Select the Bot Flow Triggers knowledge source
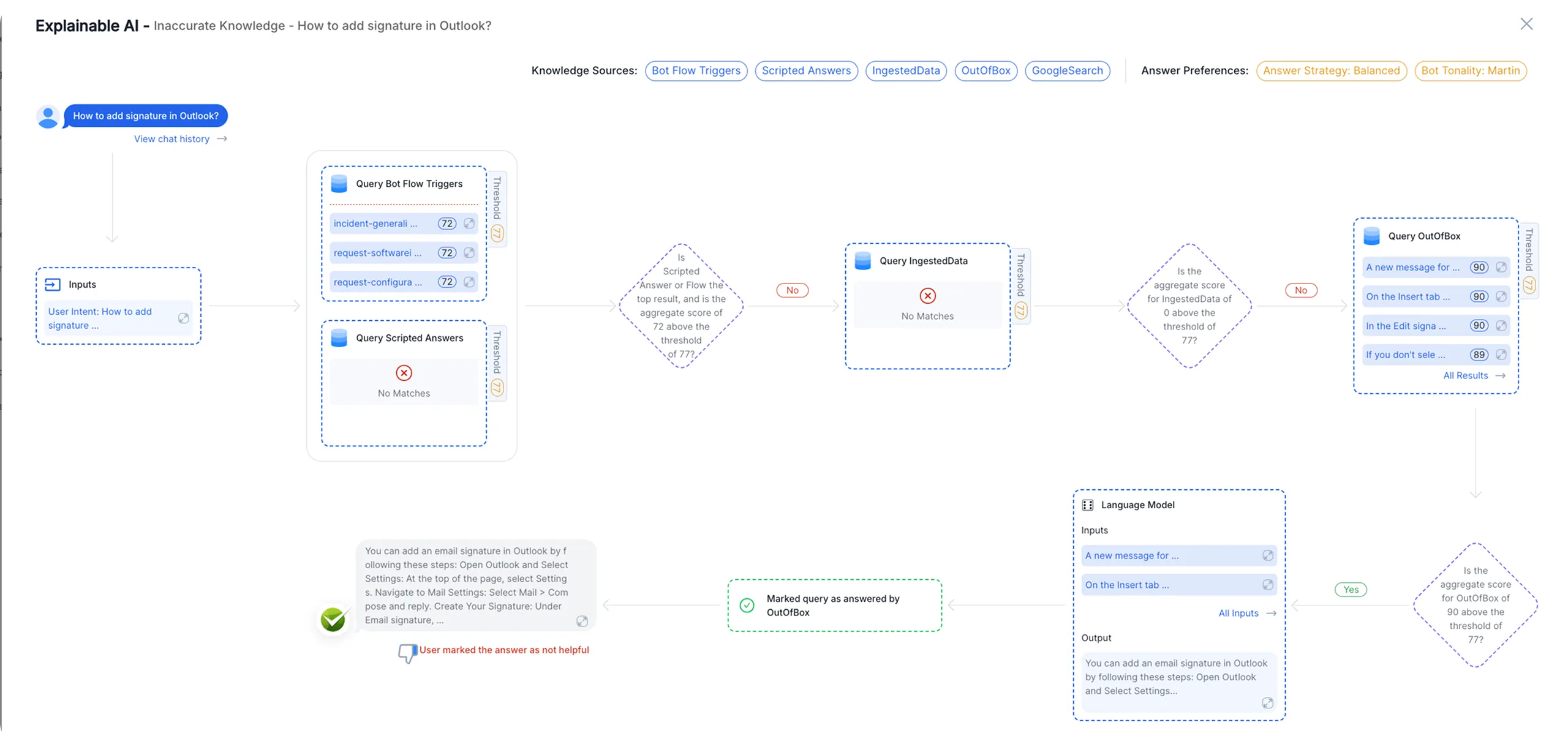This screenshot has width=1568, height=747. tap(696, 71)
